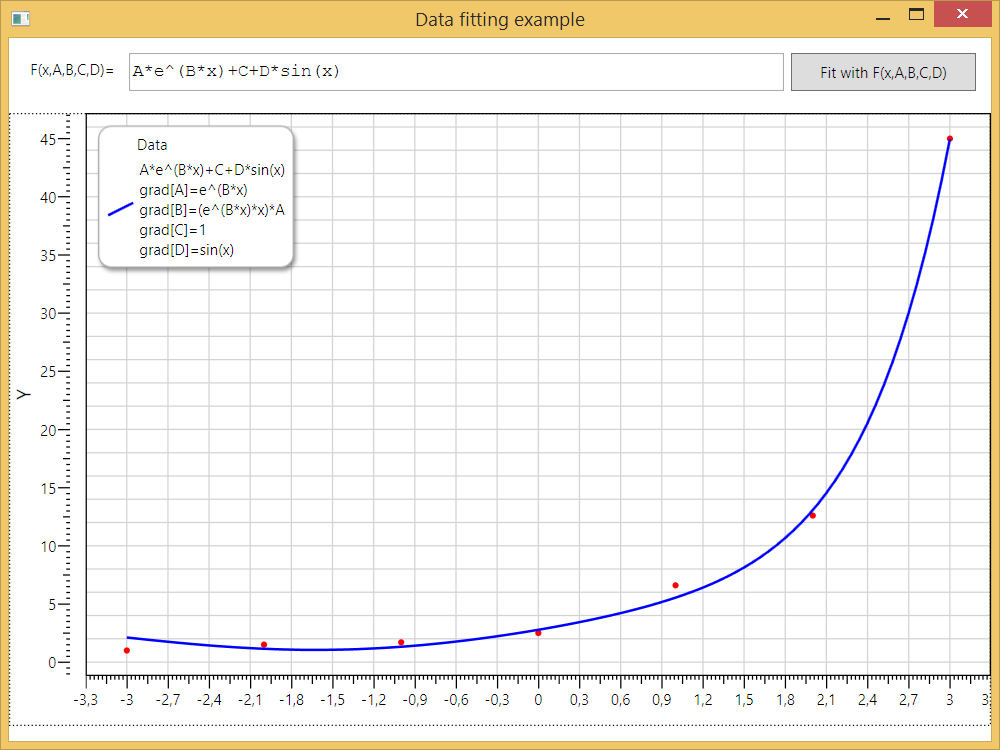This screenshot has height=750, width=1000.
Task: Click the red data point at x=-3
Action: pos(127,651)
